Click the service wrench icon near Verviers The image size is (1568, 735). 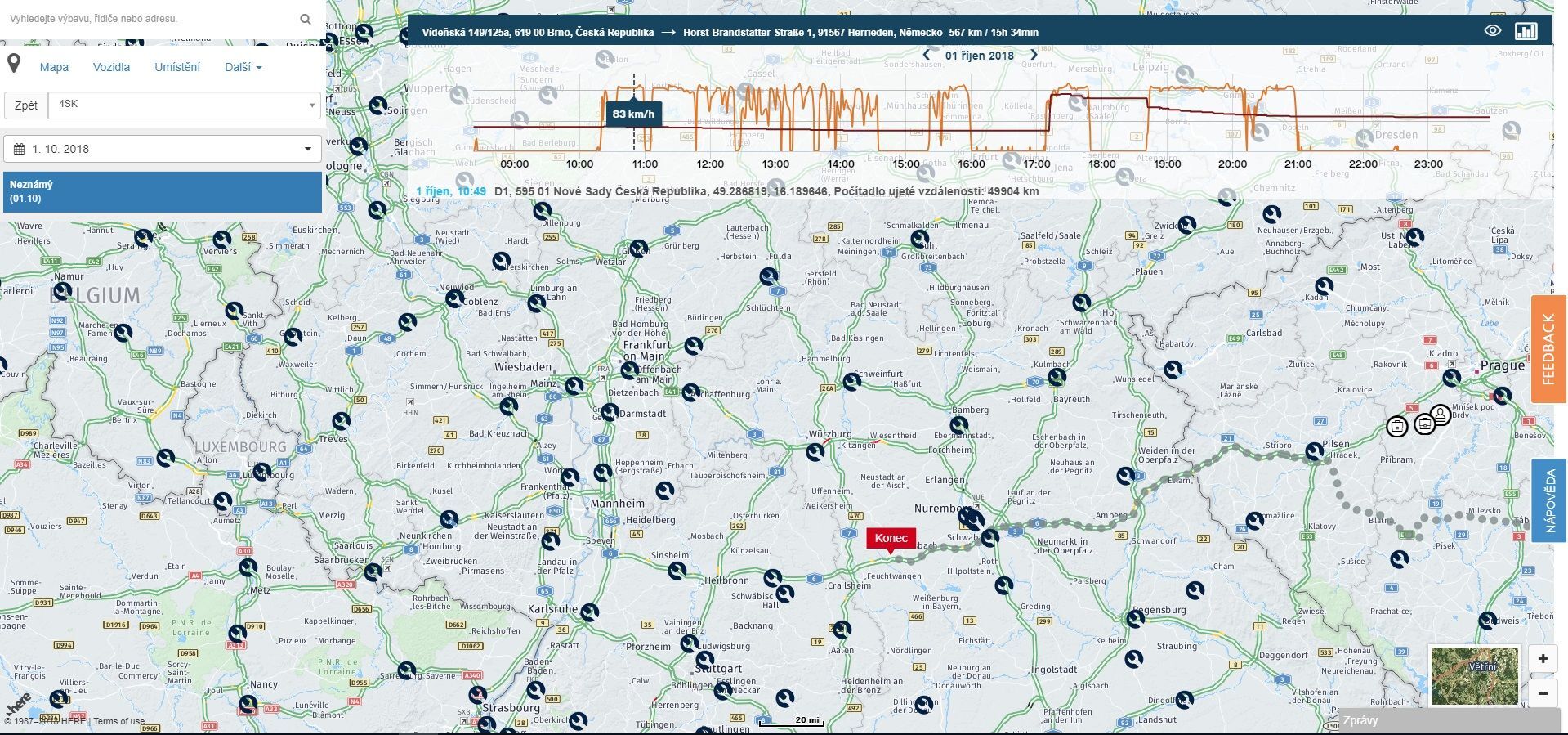tap(221, 240)
